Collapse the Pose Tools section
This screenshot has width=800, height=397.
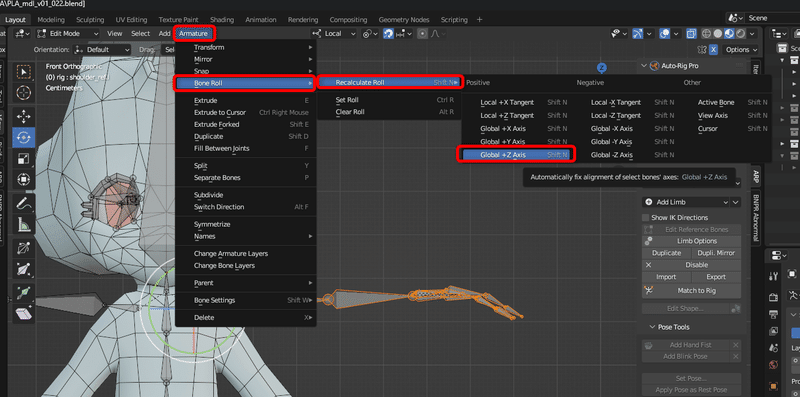click(653, 327)
